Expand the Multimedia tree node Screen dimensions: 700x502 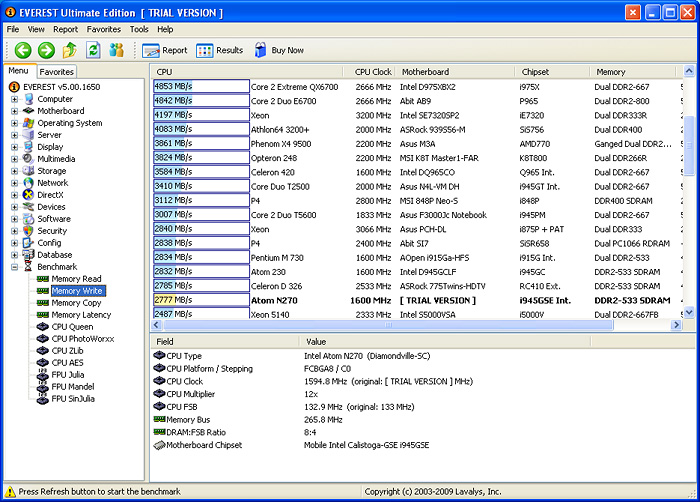pyautogui.click(x=14, y=159)
